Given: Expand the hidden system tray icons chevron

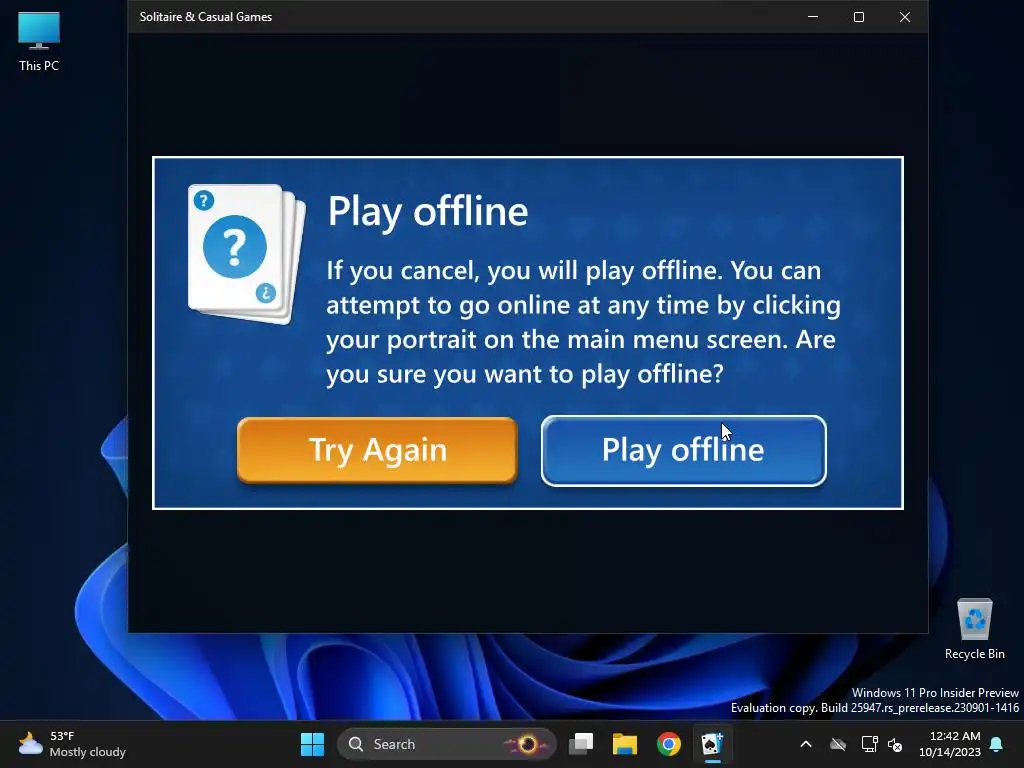Looking at the screenshot, I should click(x=806, y=744).
